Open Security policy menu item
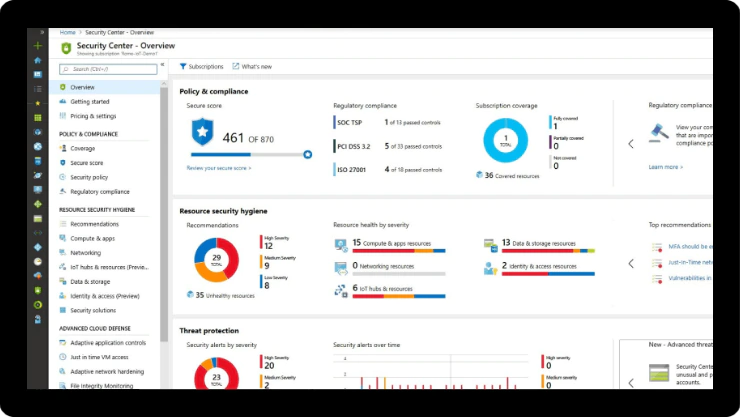 (x=89, y=177)
